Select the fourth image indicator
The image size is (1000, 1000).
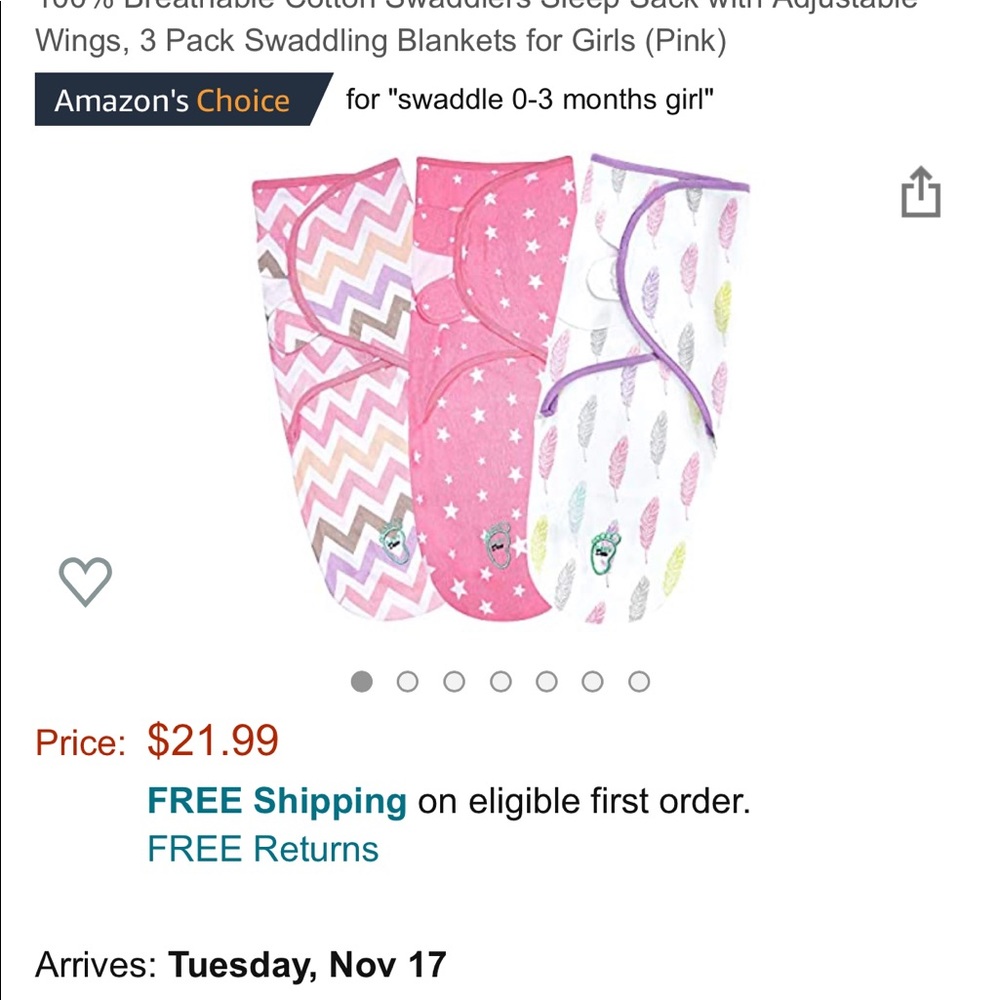point(501,681)
